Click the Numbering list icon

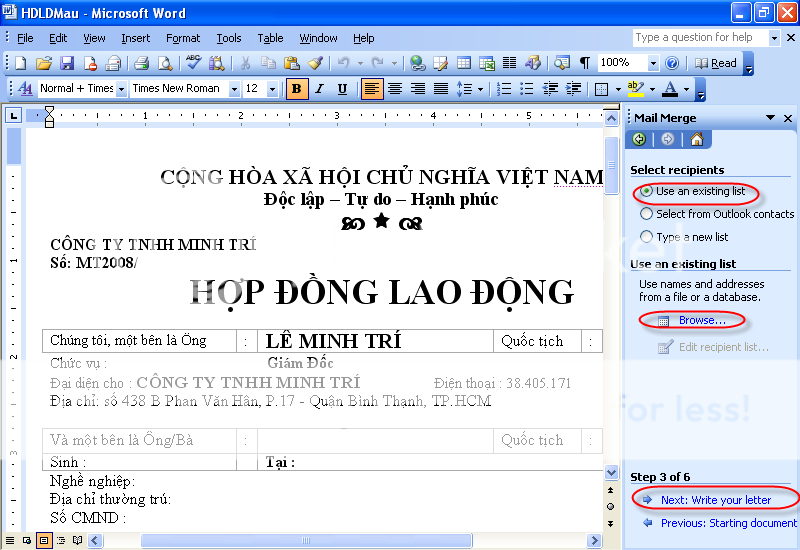(x=504, y=89)
